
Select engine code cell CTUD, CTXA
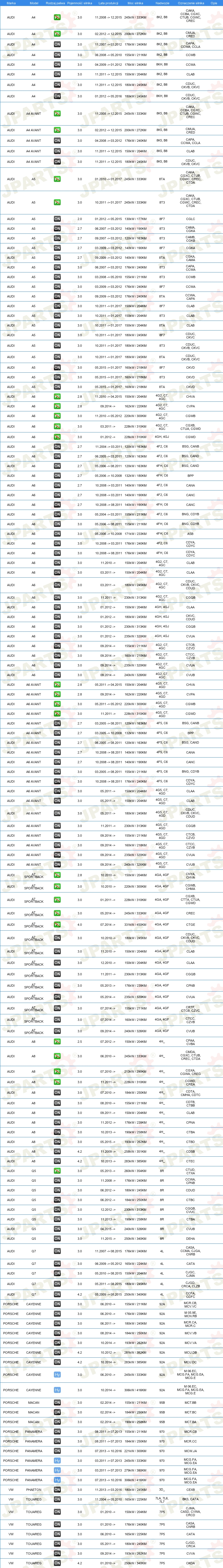pyautogui.click(x=191, y=1171)
